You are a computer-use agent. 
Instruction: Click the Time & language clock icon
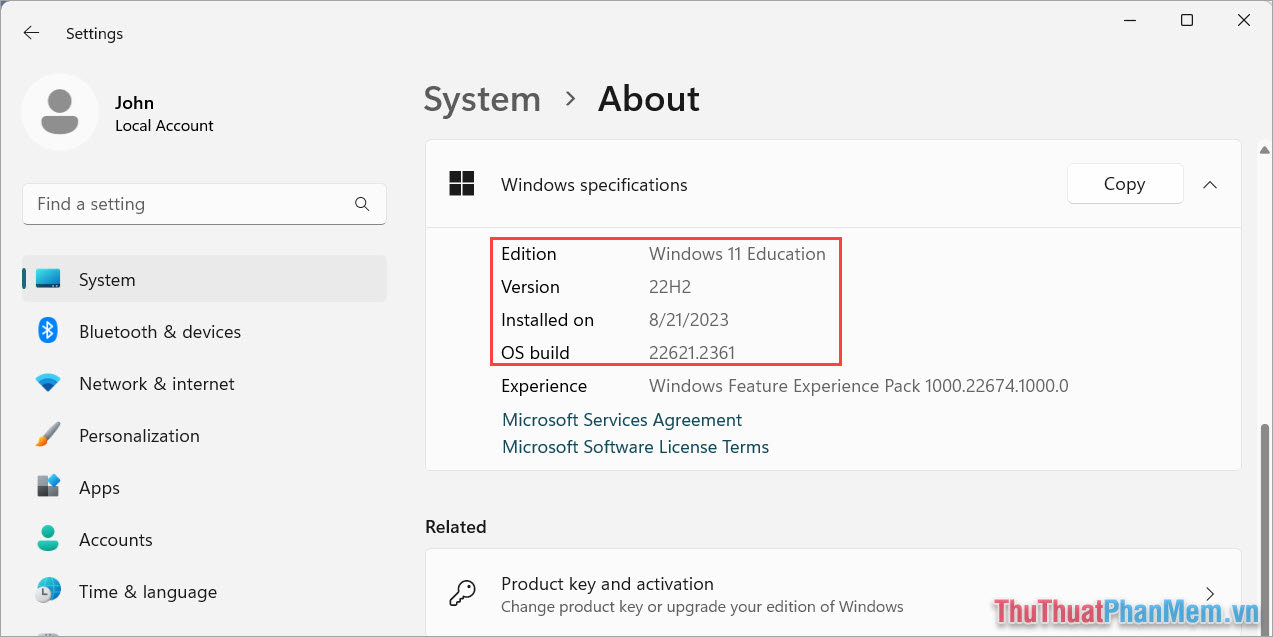click(x=47, y=591)
